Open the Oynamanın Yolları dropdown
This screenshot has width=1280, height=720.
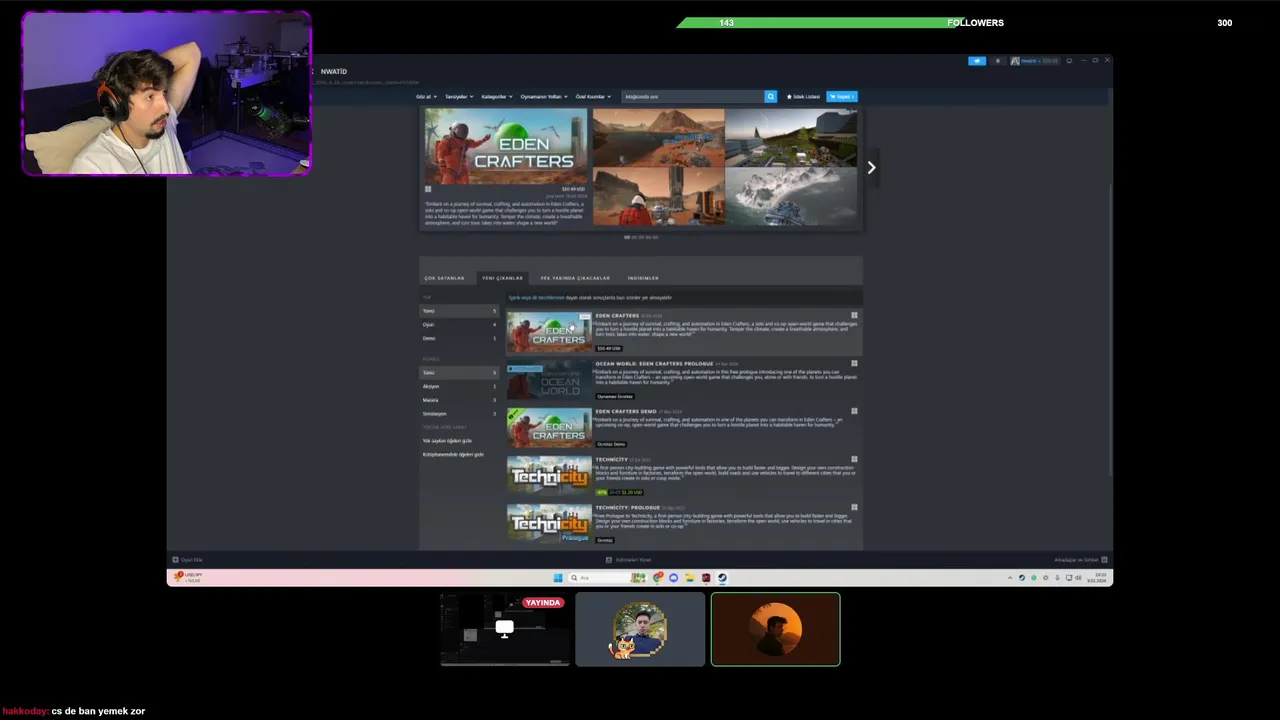click(544, 97)
